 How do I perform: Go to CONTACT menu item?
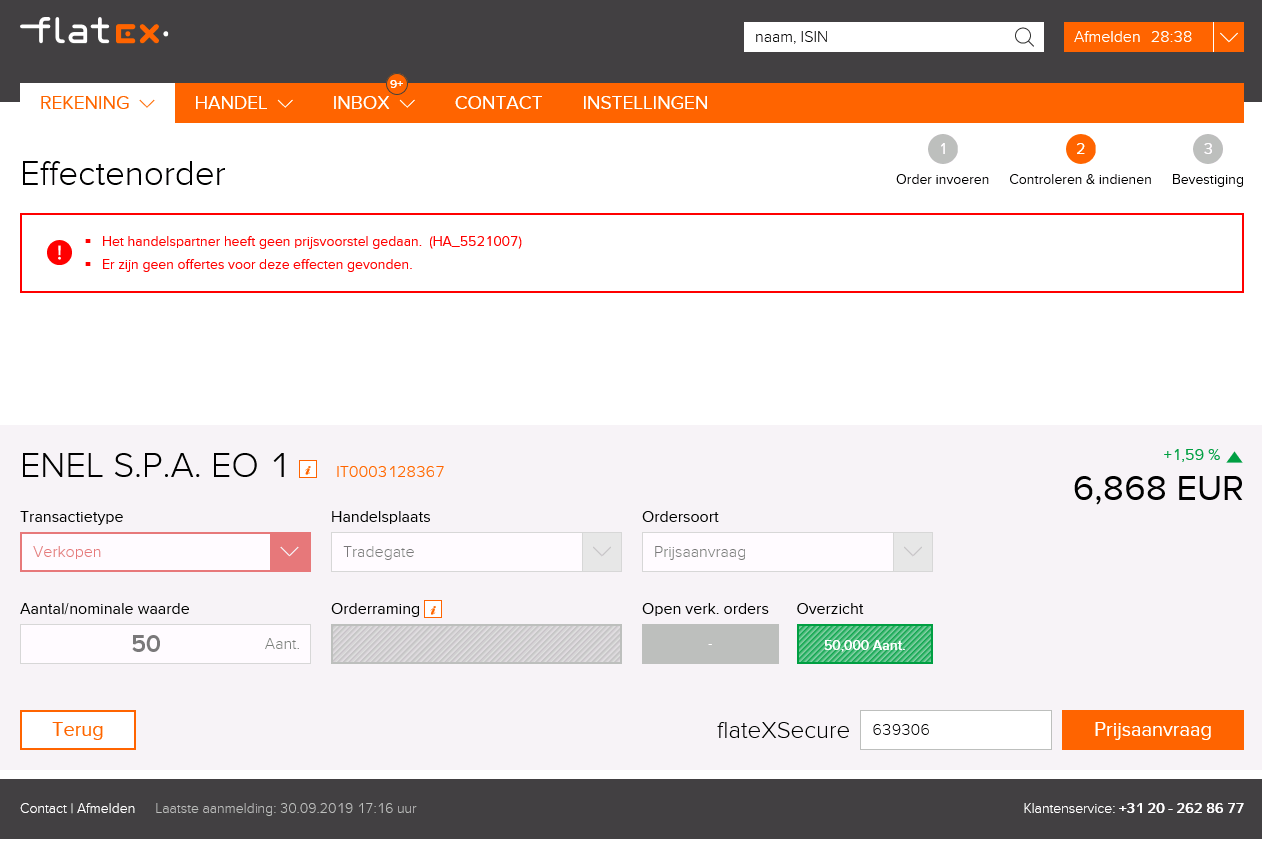[x=498, y=103]
